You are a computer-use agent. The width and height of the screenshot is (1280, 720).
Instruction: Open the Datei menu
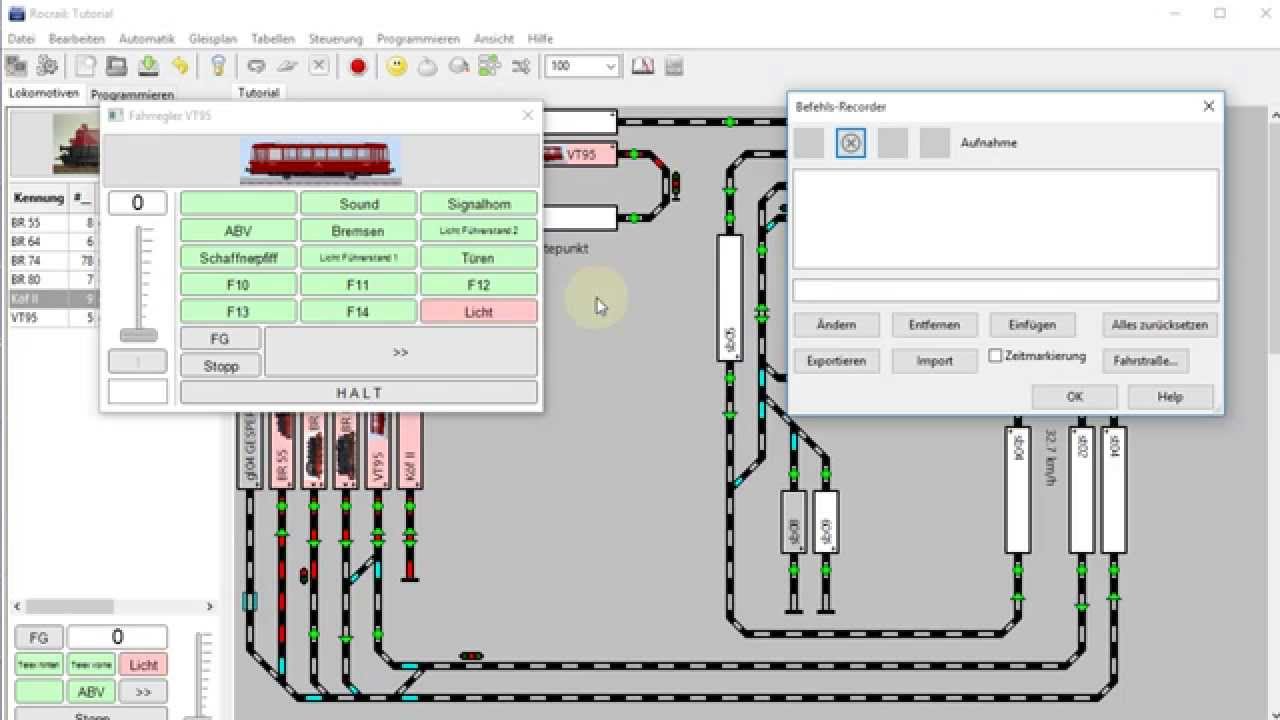click(x=21, y=39)
